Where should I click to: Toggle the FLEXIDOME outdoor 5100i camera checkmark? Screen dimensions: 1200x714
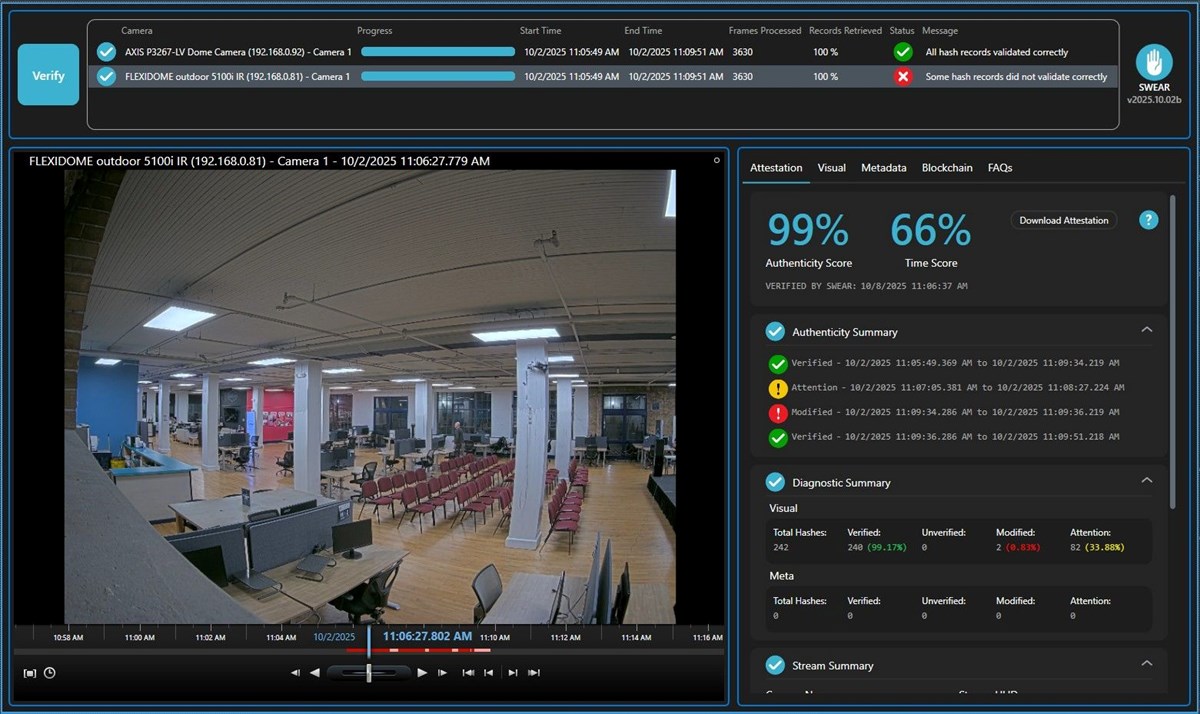[x=106, y=77]
